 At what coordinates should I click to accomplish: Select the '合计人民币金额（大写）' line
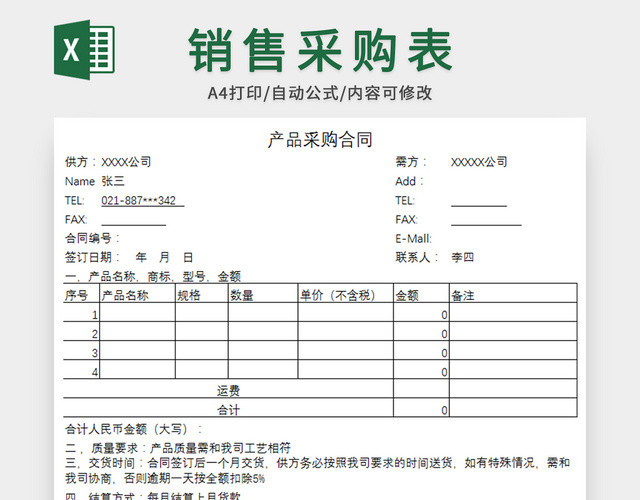tap(134, 429)
